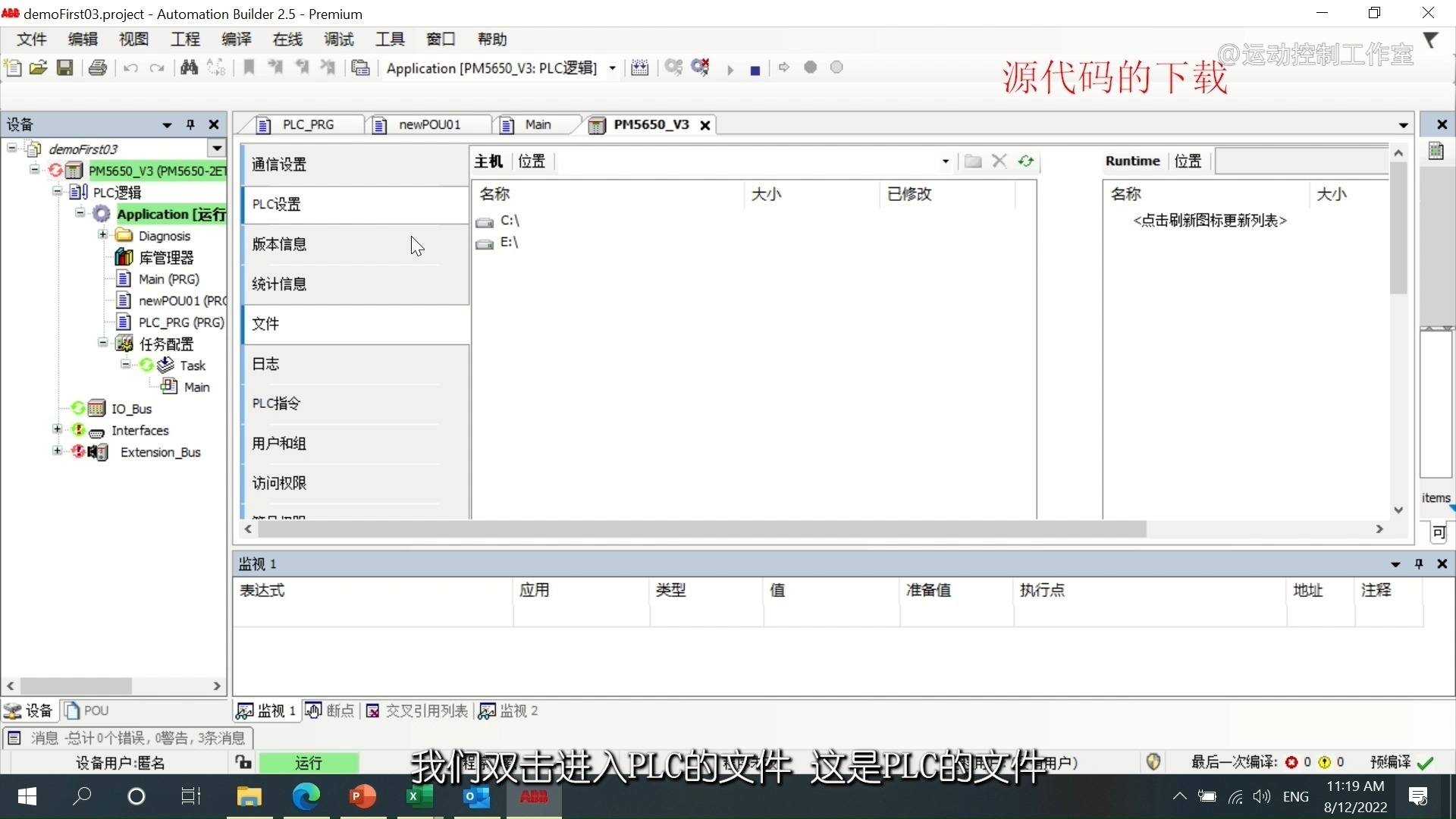The width and height of the screenshot is (1456, 819).
Task: Open the 工具 menu
Action: click(x=390, y=39)
